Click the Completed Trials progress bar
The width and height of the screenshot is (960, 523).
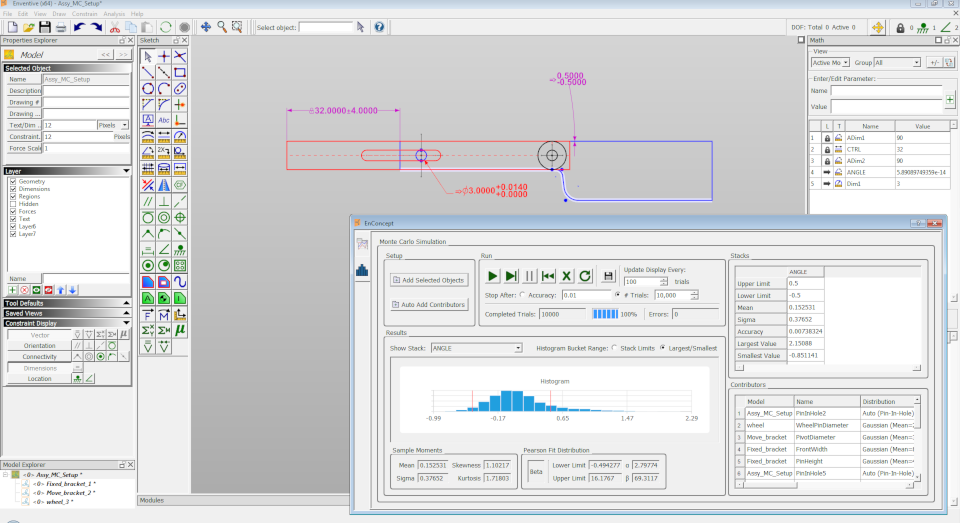(605, 314)
